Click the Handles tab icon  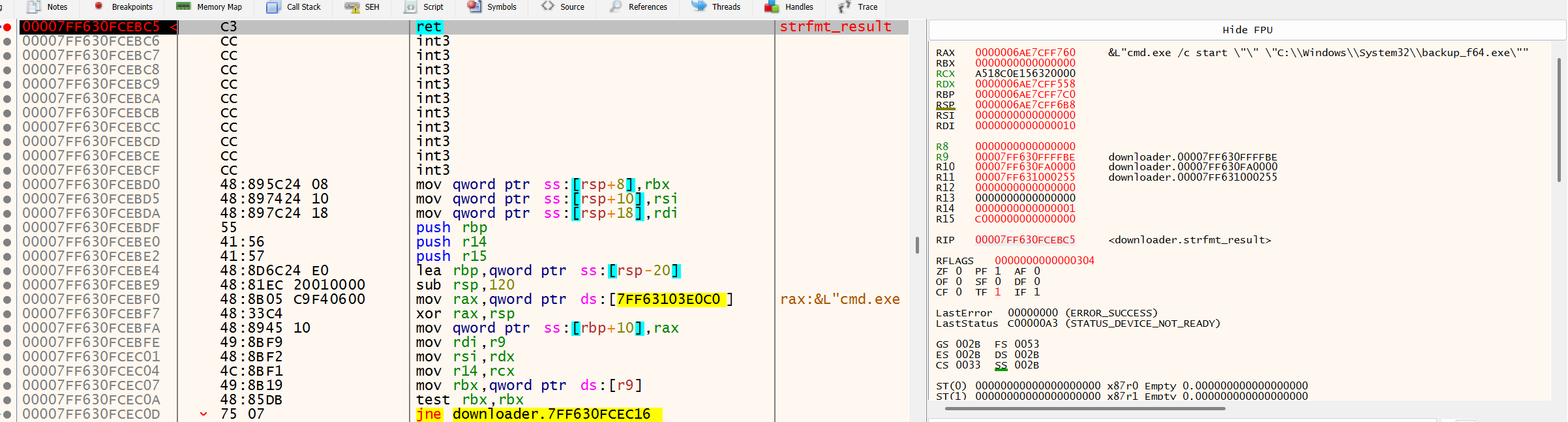click(772, 7)
